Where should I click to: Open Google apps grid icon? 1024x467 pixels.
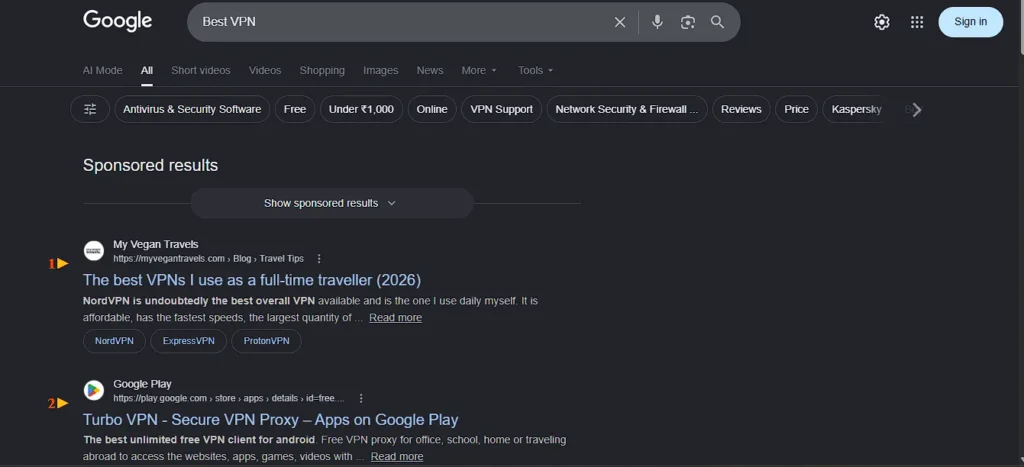(x=917, y=22)
